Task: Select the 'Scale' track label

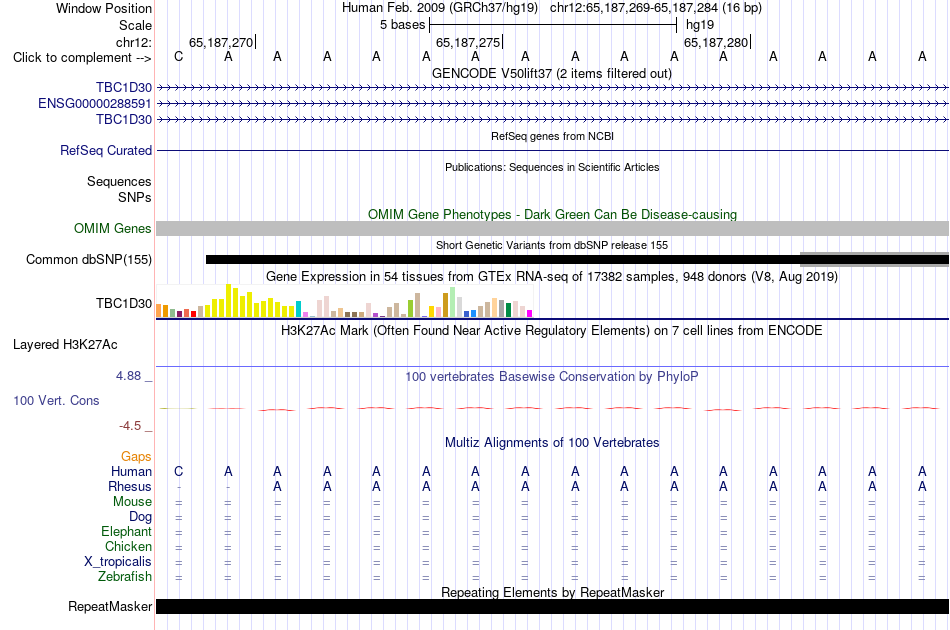Action: click(135, 25)
